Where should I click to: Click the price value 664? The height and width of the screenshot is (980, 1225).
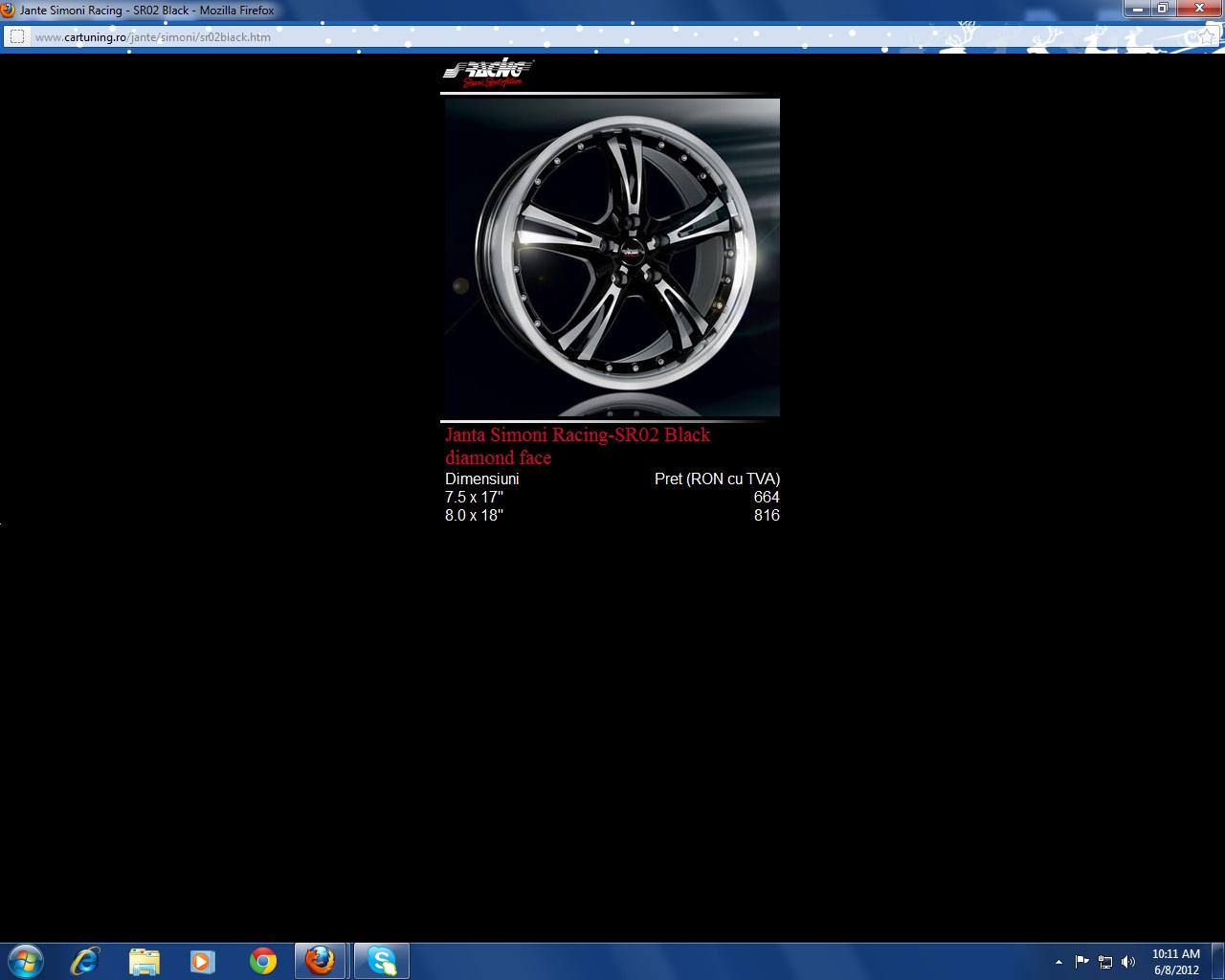point(767,497)
